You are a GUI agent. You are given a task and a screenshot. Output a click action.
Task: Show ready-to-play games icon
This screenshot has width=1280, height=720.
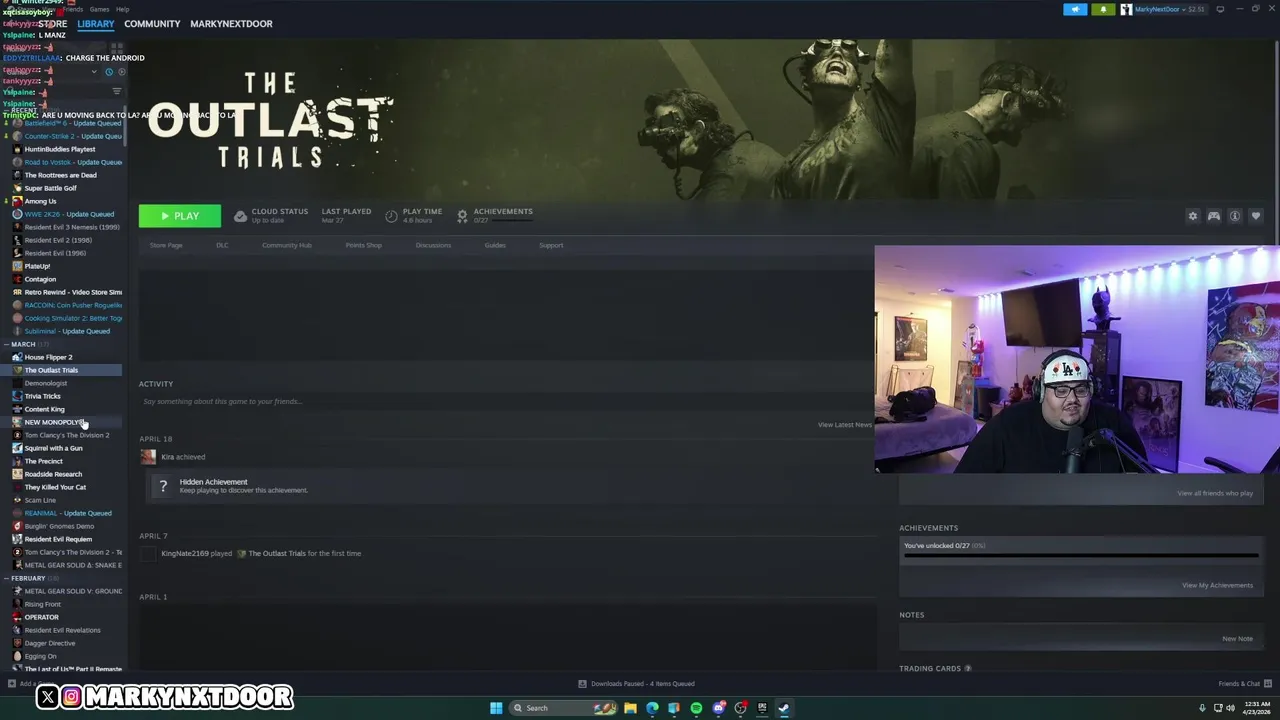(122, 72)
